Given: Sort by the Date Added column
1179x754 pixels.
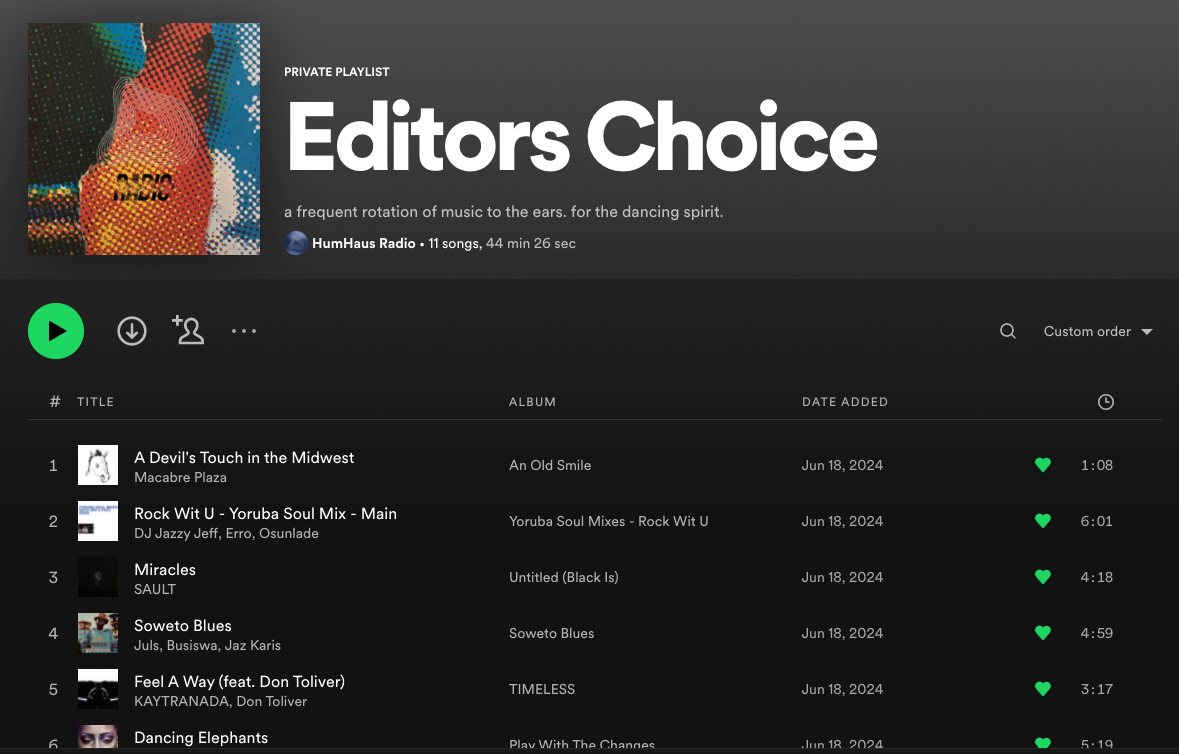Looking at the screenshot, I should tap(844, 402).
